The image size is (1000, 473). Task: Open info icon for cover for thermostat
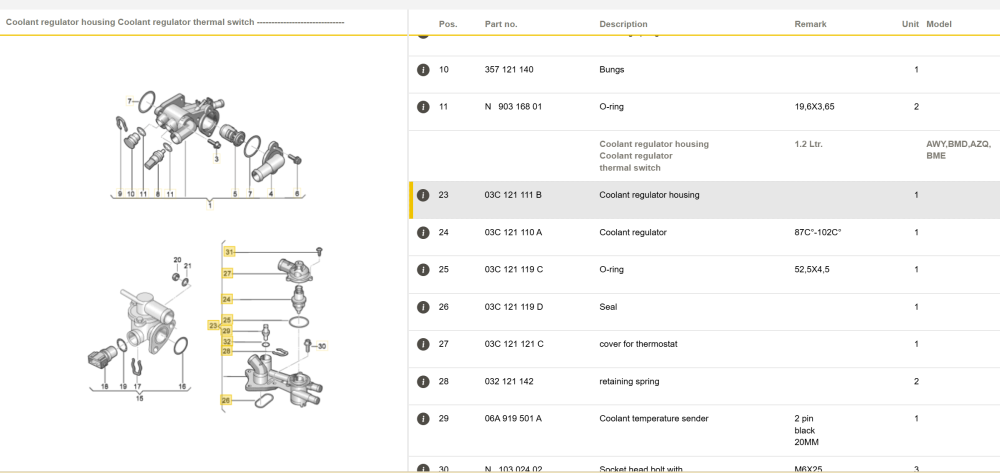coord(423,344)
